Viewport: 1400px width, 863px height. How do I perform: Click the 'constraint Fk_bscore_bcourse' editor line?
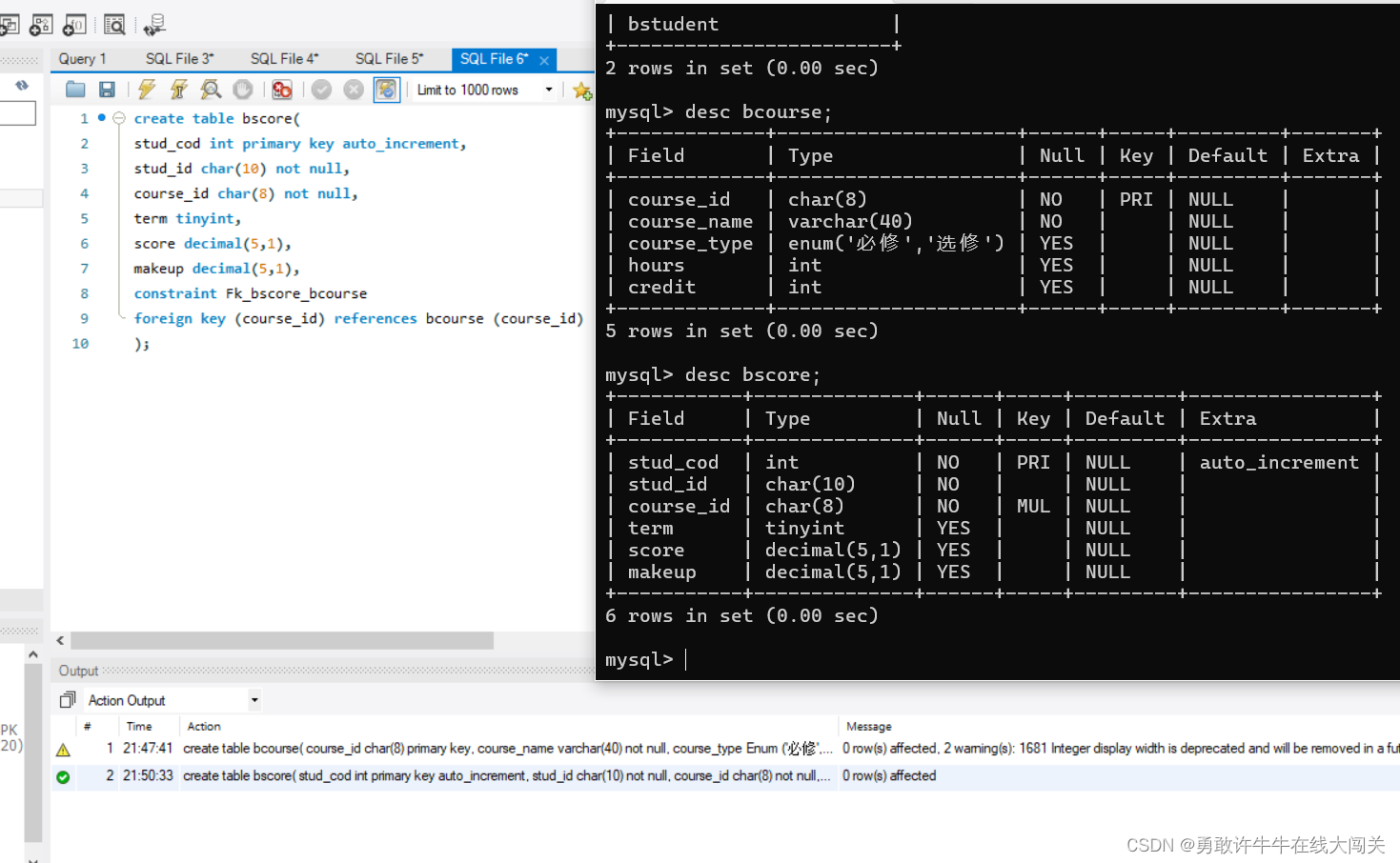click(x=251, y=293)
